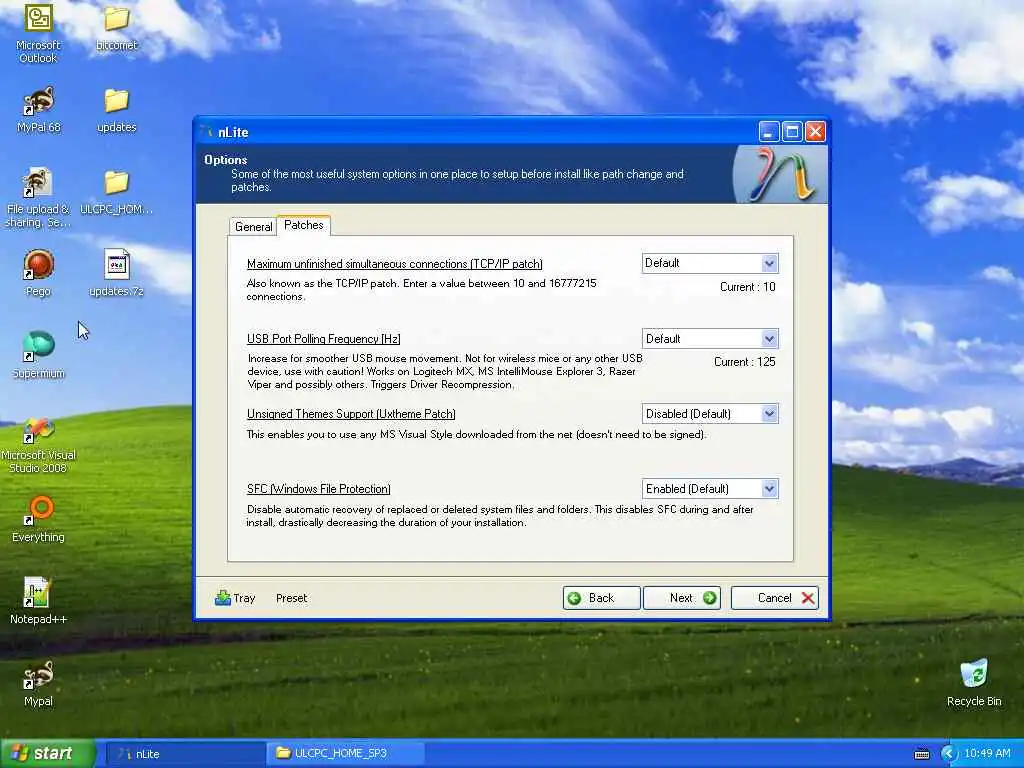Viewport: 1024px width, 768px height.
Task: Click the clock showing 10:49 AM
Action: (x=987, y=754)
